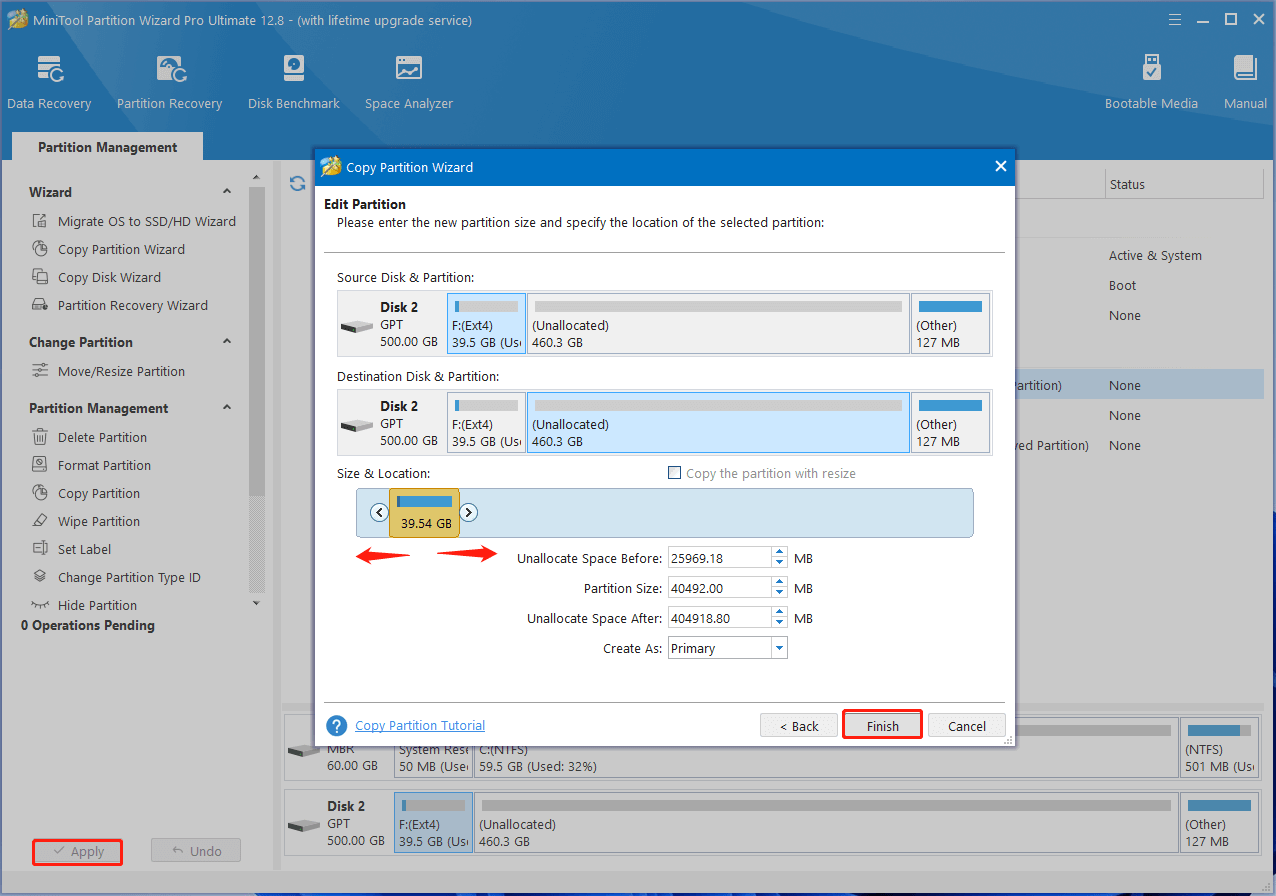Increase Unallocate Space After value
The image size is (1276, 896).
pos(780,613)
